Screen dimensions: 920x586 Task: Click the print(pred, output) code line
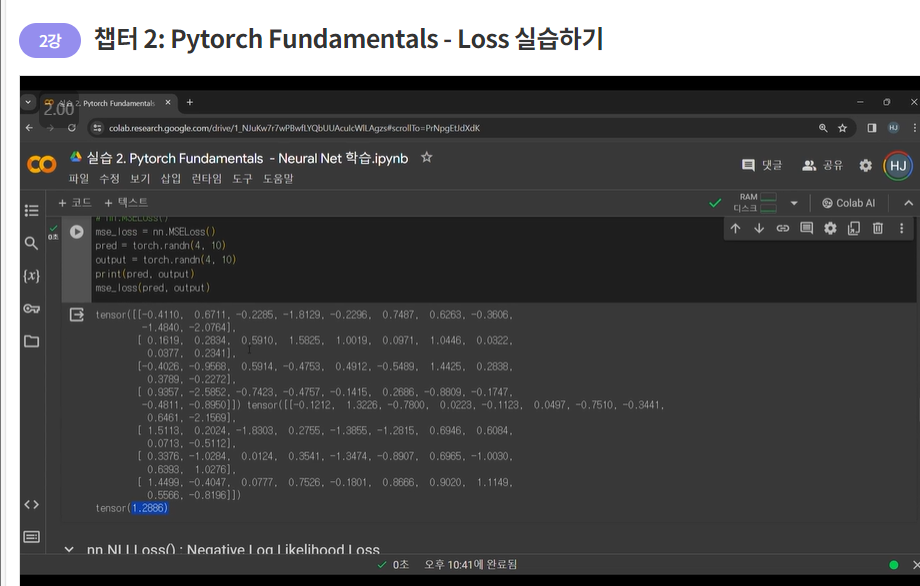[145, 274]
